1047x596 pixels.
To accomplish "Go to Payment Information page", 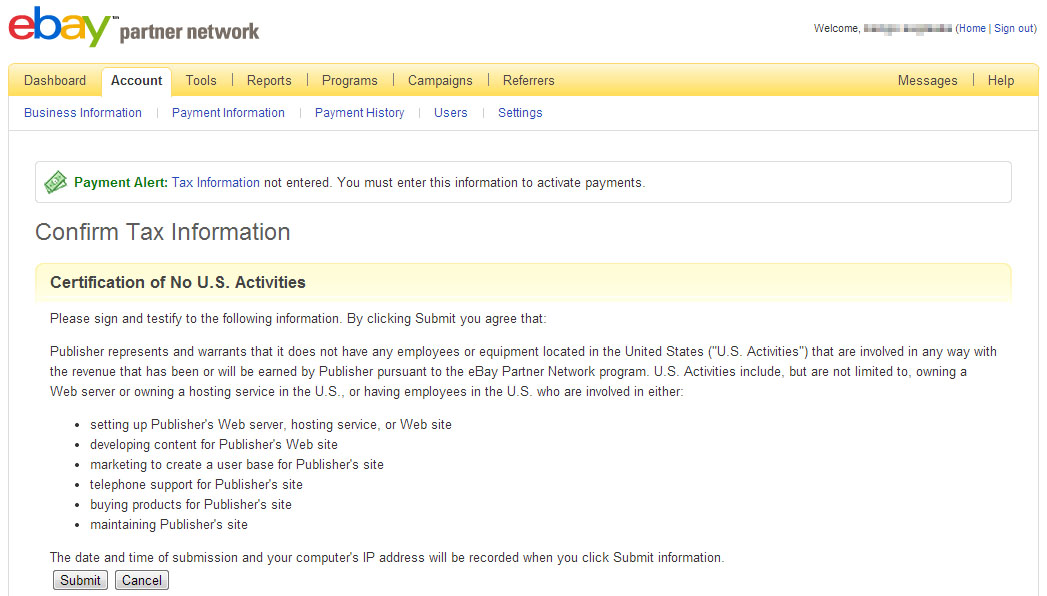I will pyautogui.click(x=228, y=113).
